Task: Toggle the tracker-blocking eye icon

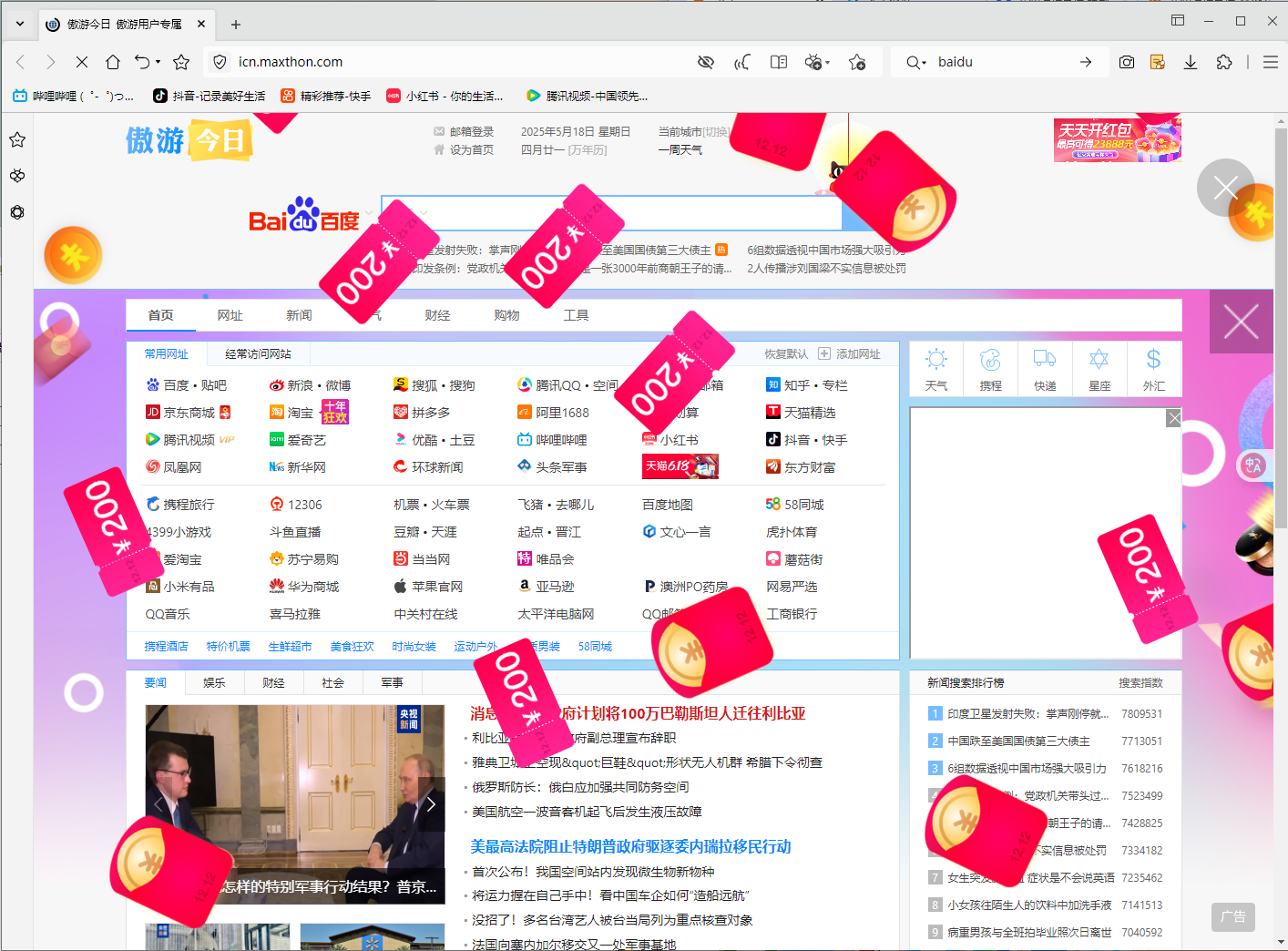Action: click(706, 62)
